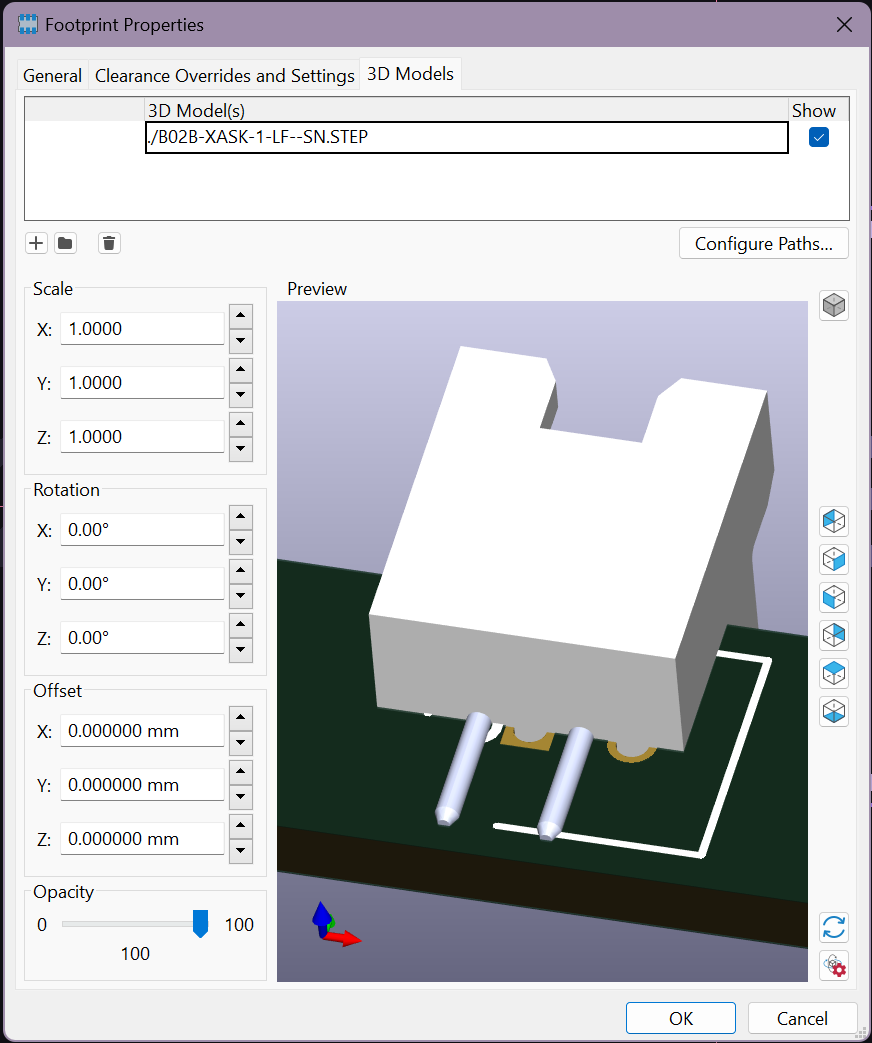Switch preview to back view
This screenshot has height=1043, width=872.
point(833,635)
